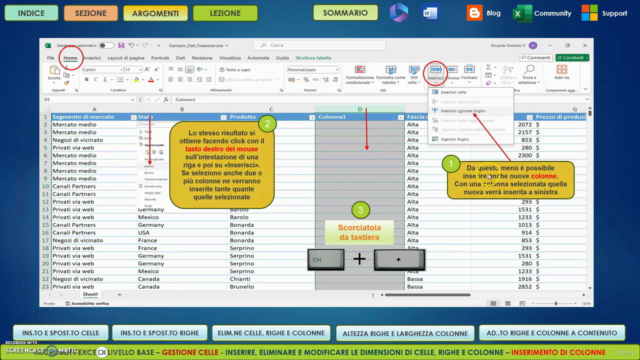Click the Incolla paste icon
Viewport: 640px width, 360px height.
tap(54, 71)
